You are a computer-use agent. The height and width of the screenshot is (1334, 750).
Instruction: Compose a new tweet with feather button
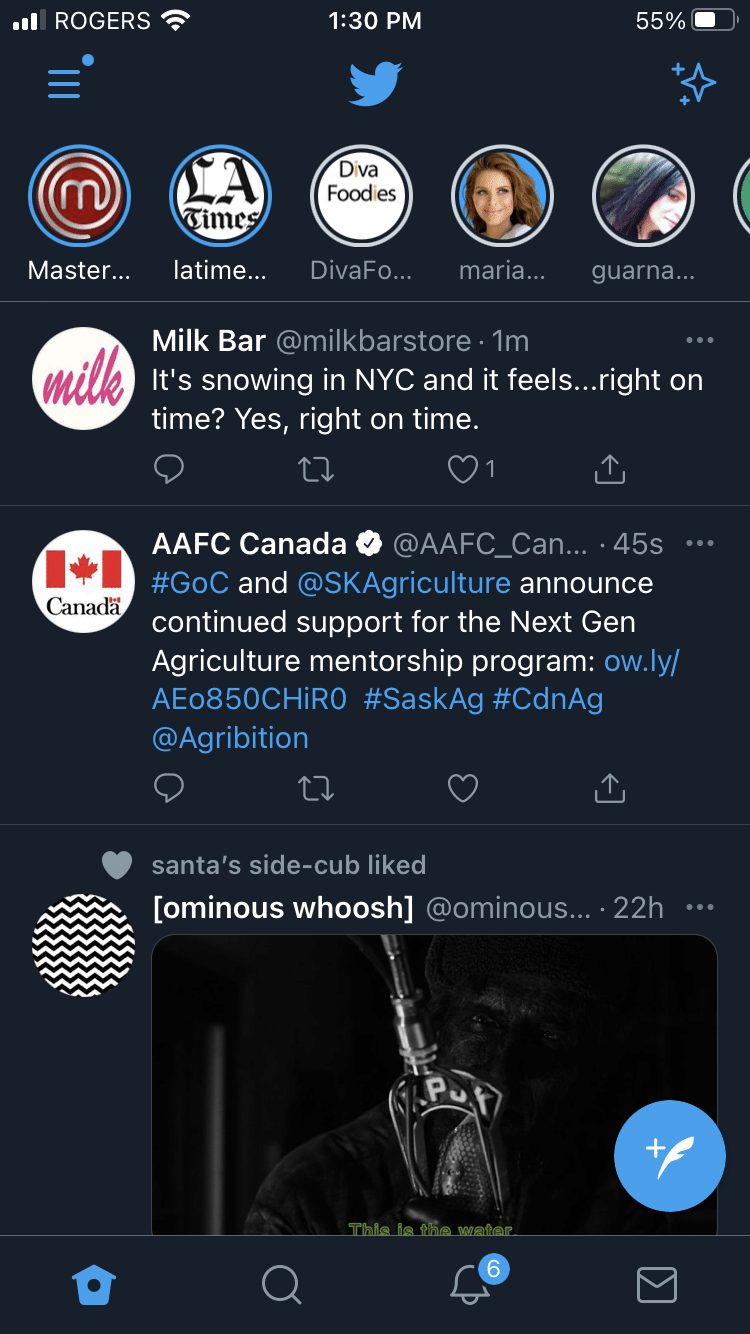click(x=669, y=1155)
